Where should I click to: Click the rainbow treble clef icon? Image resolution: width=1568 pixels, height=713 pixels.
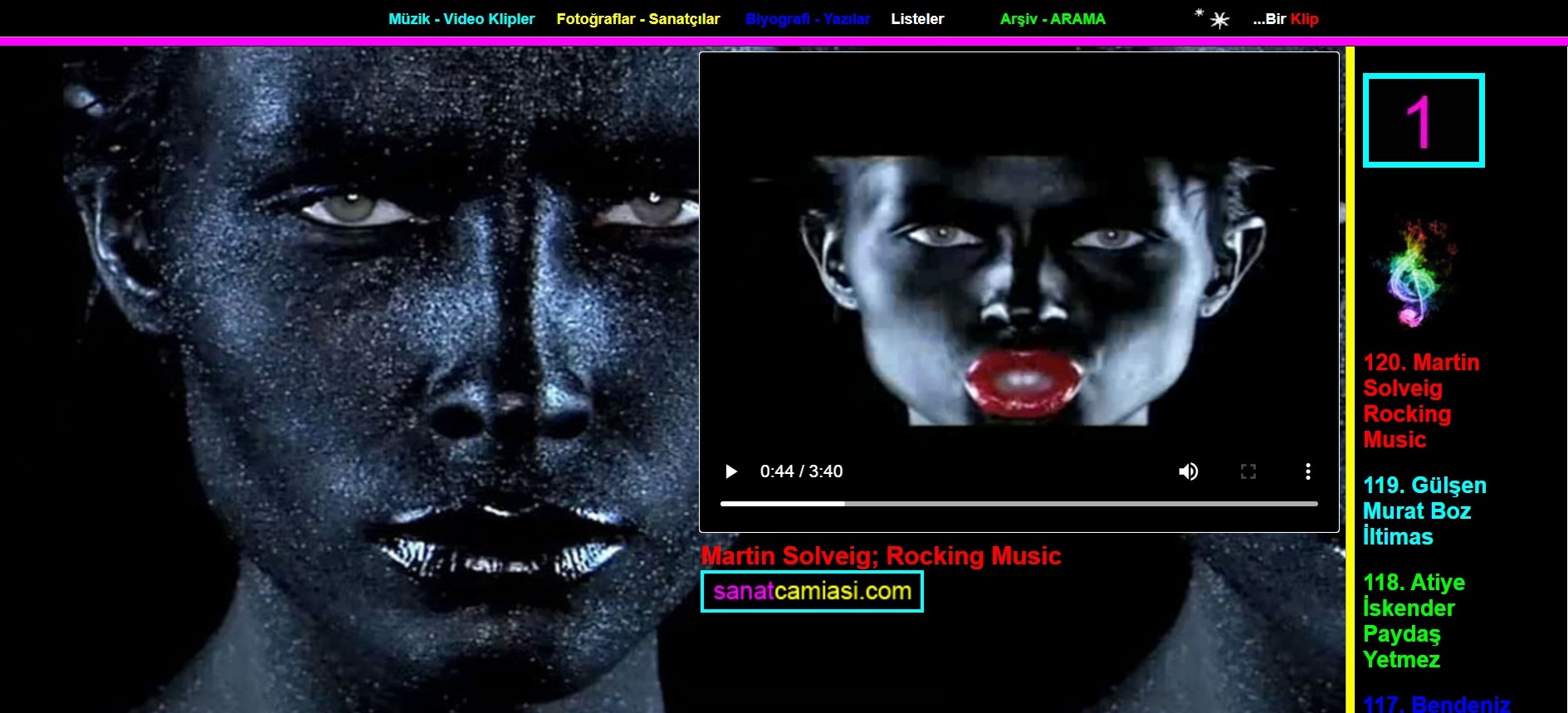pyautogui.click(x=1414, y=273)
